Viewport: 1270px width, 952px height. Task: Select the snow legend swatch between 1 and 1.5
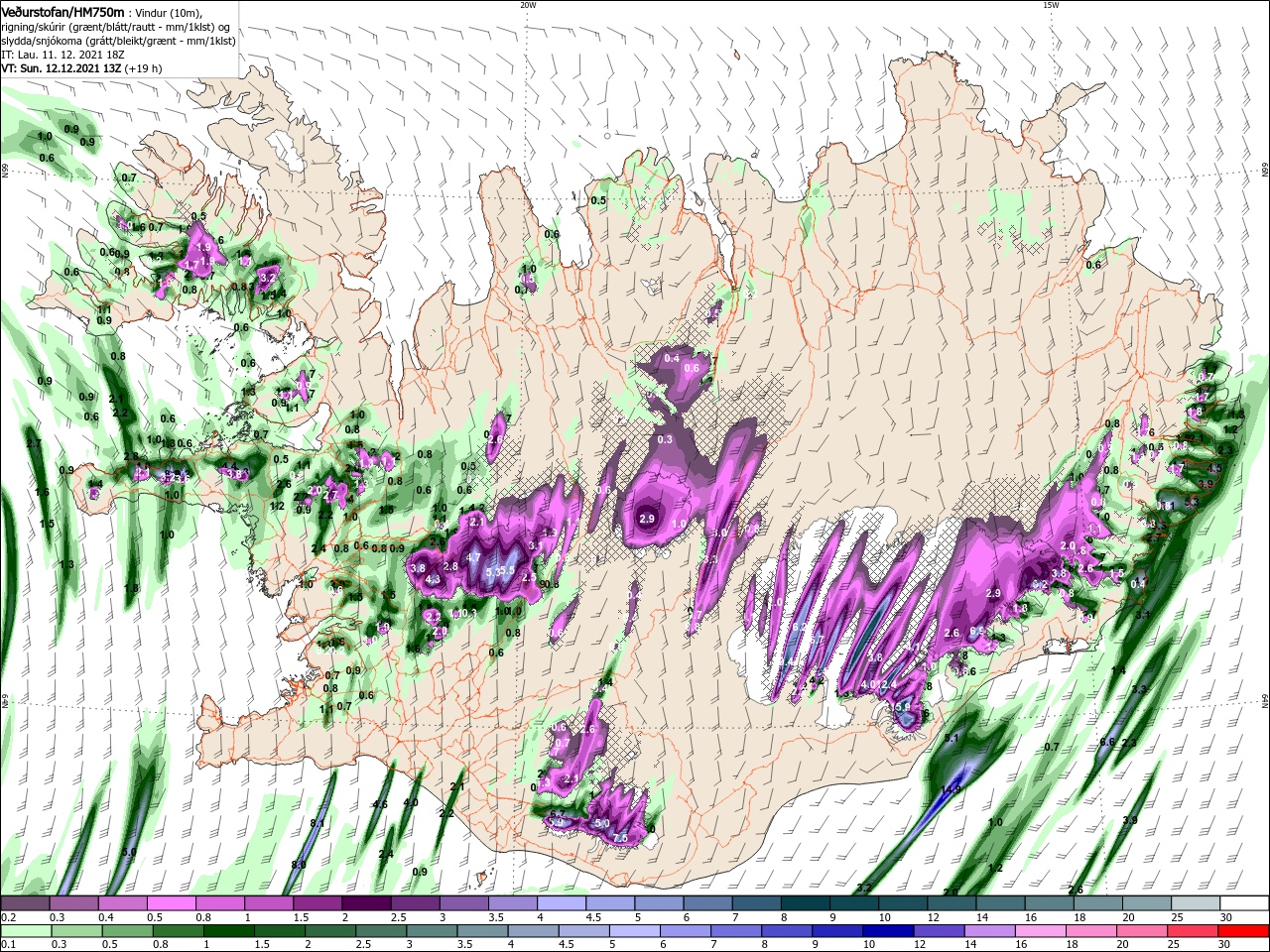[268, 903]
